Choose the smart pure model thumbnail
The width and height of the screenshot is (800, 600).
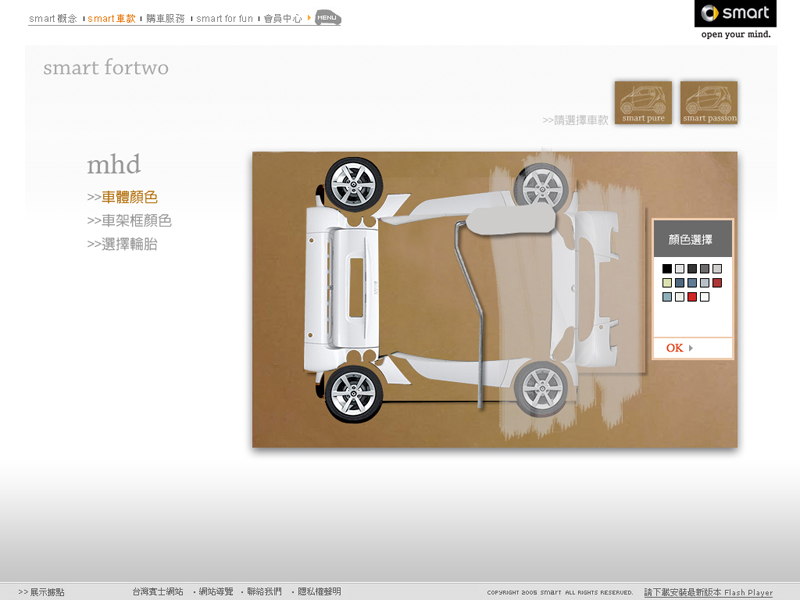pos(643,103)
